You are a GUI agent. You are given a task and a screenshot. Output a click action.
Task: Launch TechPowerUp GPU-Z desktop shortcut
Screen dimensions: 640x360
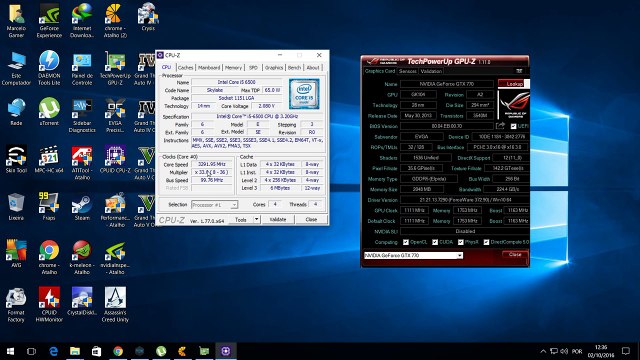click(x=115, y=68)
